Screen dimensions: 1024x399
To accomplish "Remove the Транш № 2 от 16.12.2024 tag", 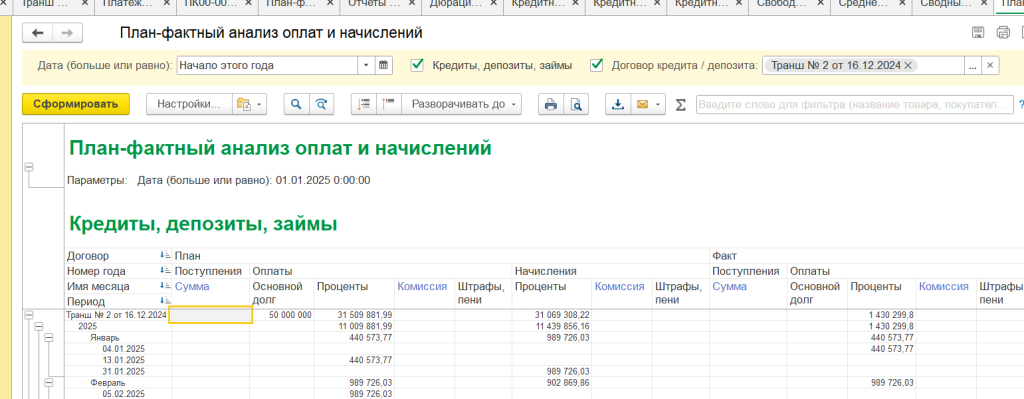I will pos(908,65).
